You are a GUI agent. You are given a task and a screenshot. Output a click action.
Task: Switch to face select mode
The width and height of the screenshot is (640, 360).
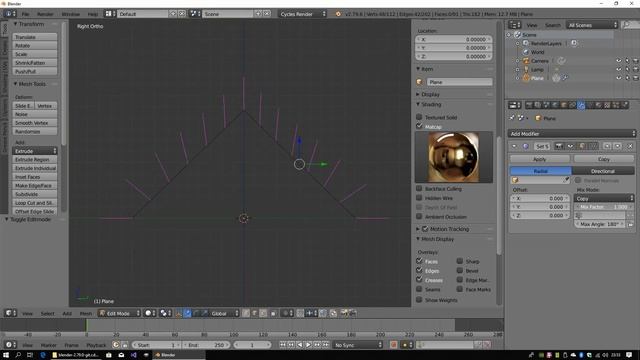point(263,313)
